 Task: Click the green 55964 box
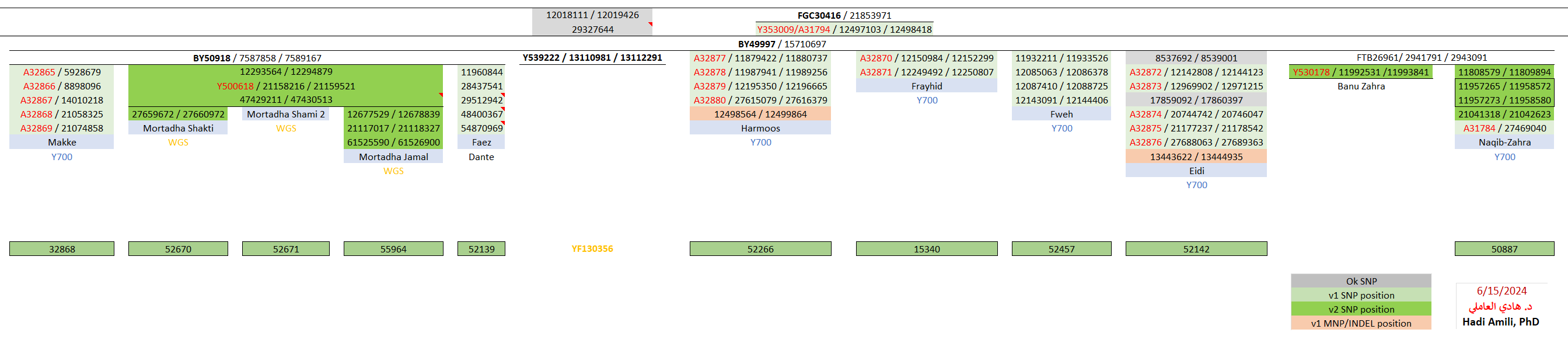click(x=393, y=248)
